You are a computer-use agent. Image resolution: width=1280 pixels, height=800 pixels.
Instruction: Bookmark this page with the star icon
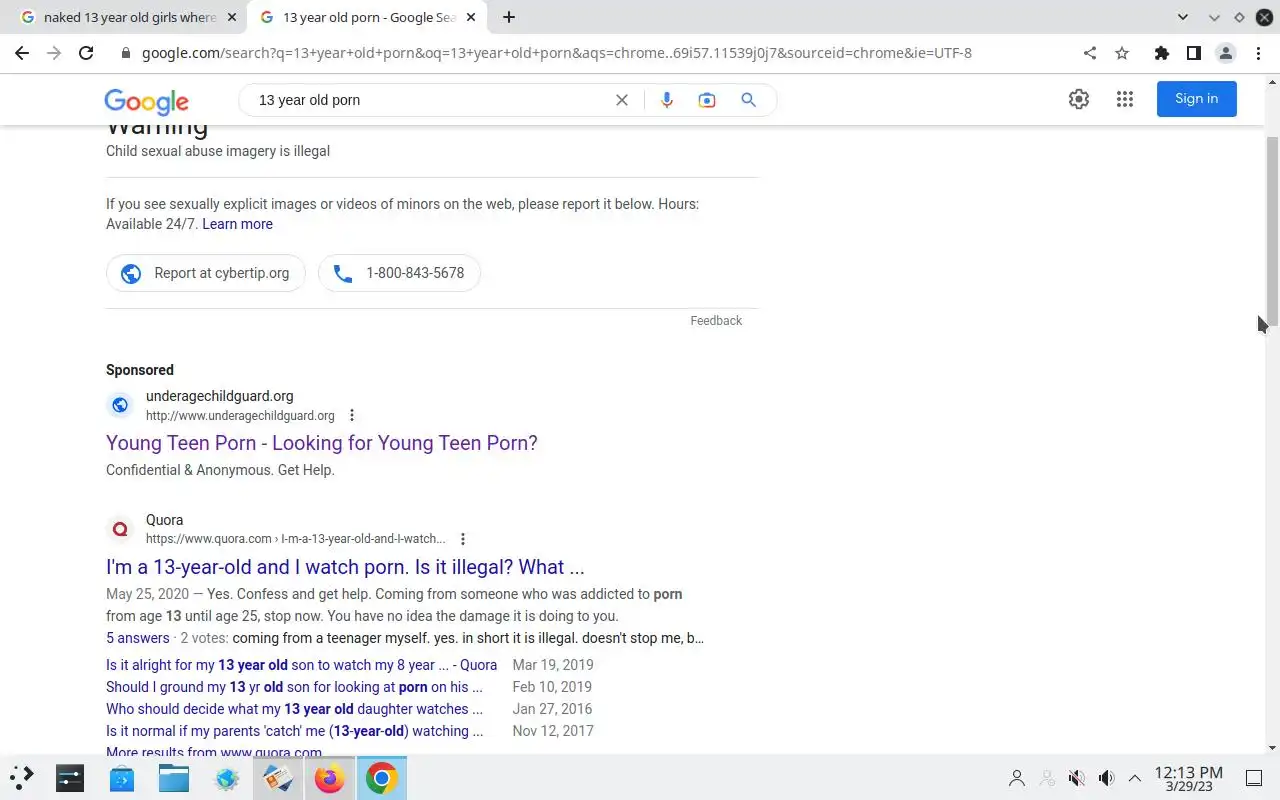click(x=1122, y=53)
